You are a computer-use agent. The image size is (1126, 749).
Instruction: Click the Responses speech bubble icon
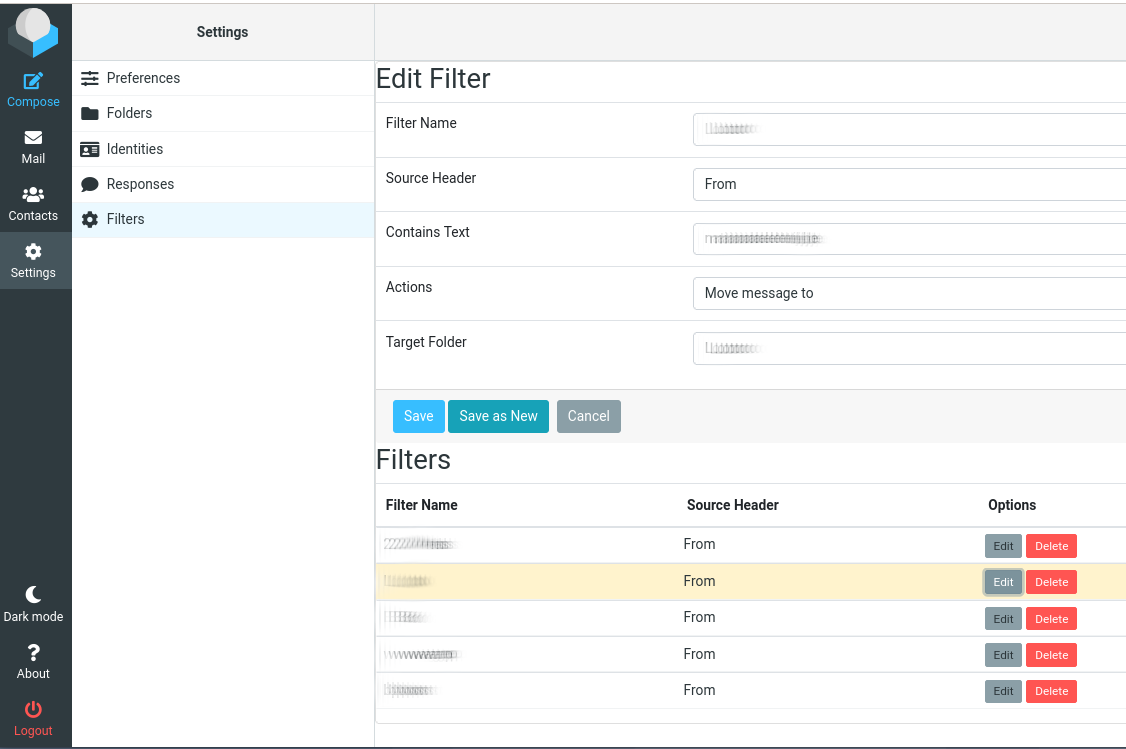coord(90,185)
